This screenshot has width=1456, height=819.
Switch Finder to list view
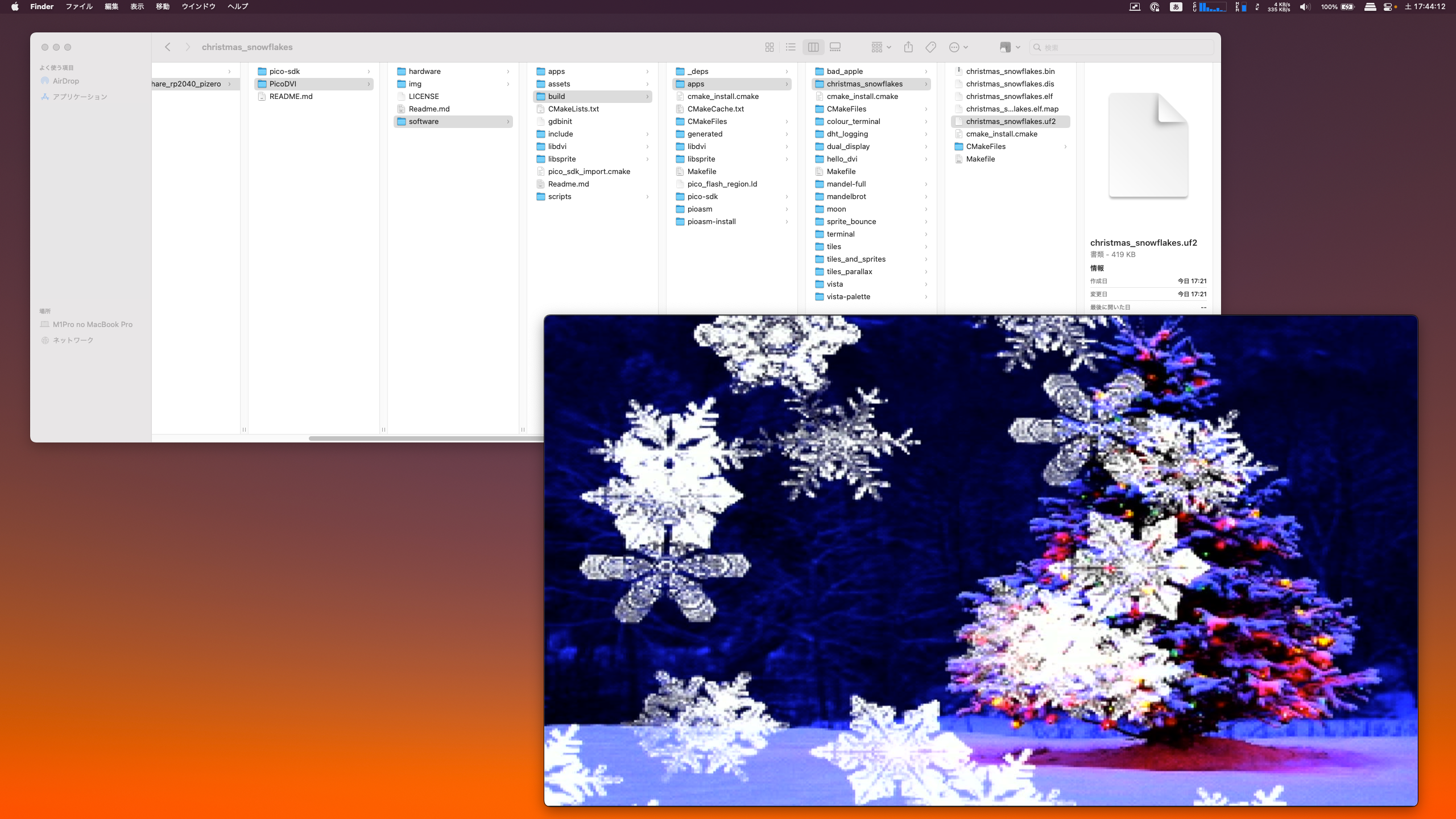coord(791,47)
